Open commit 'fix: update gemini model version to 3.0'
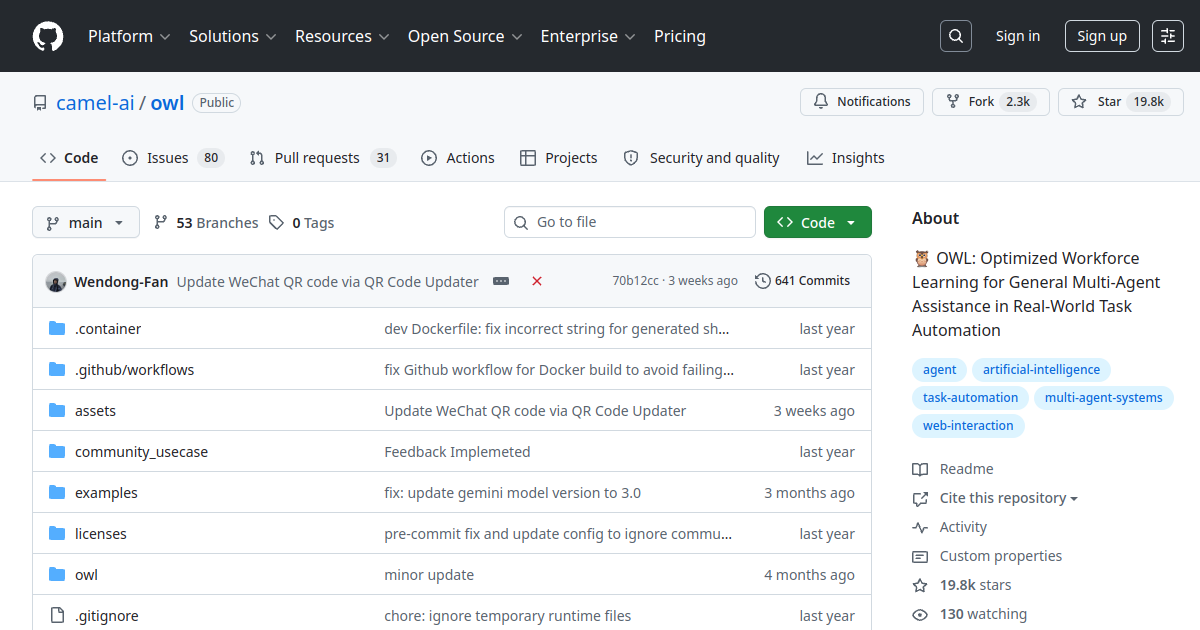Image resolution: width=1200 pixels, height=630 pixels. (x=513, y=493)
